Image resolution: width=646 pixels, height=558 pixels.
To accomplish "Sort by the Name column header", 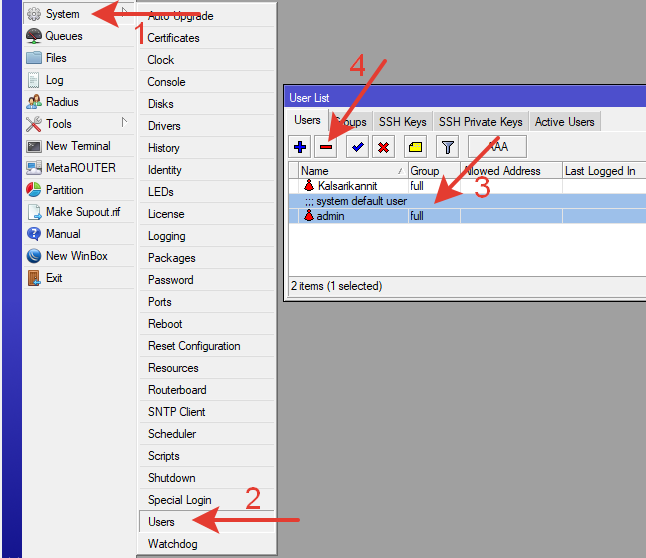I will click(353, 171).
